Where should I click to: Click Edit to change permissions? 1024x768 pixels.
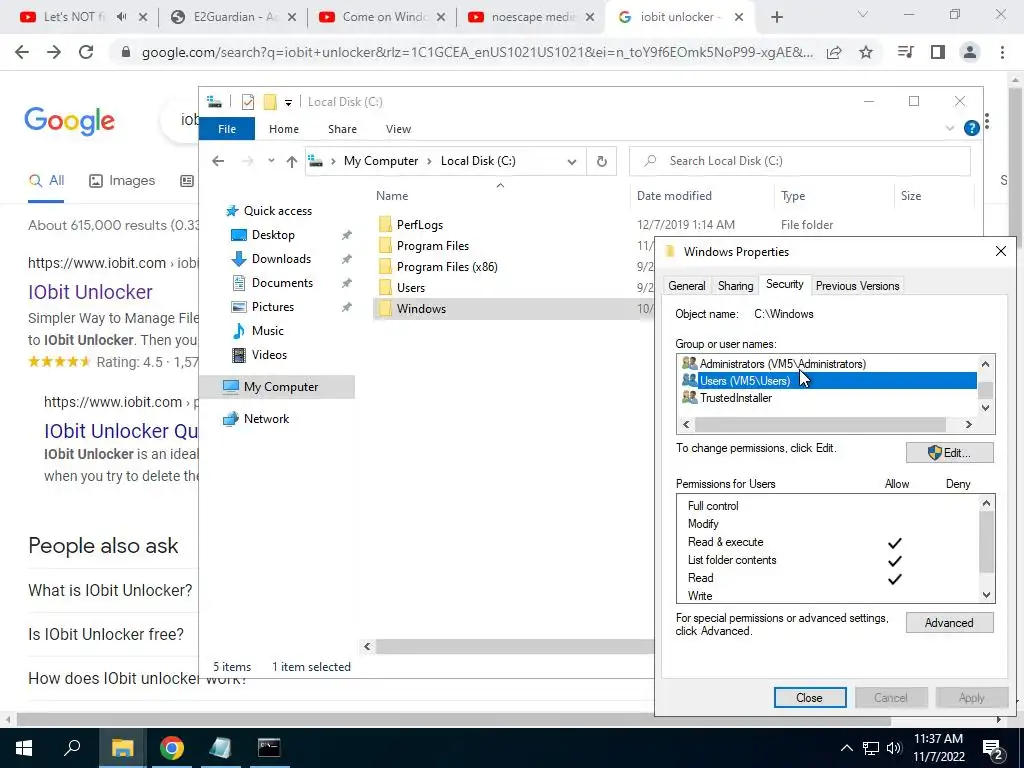coord(950,453)
